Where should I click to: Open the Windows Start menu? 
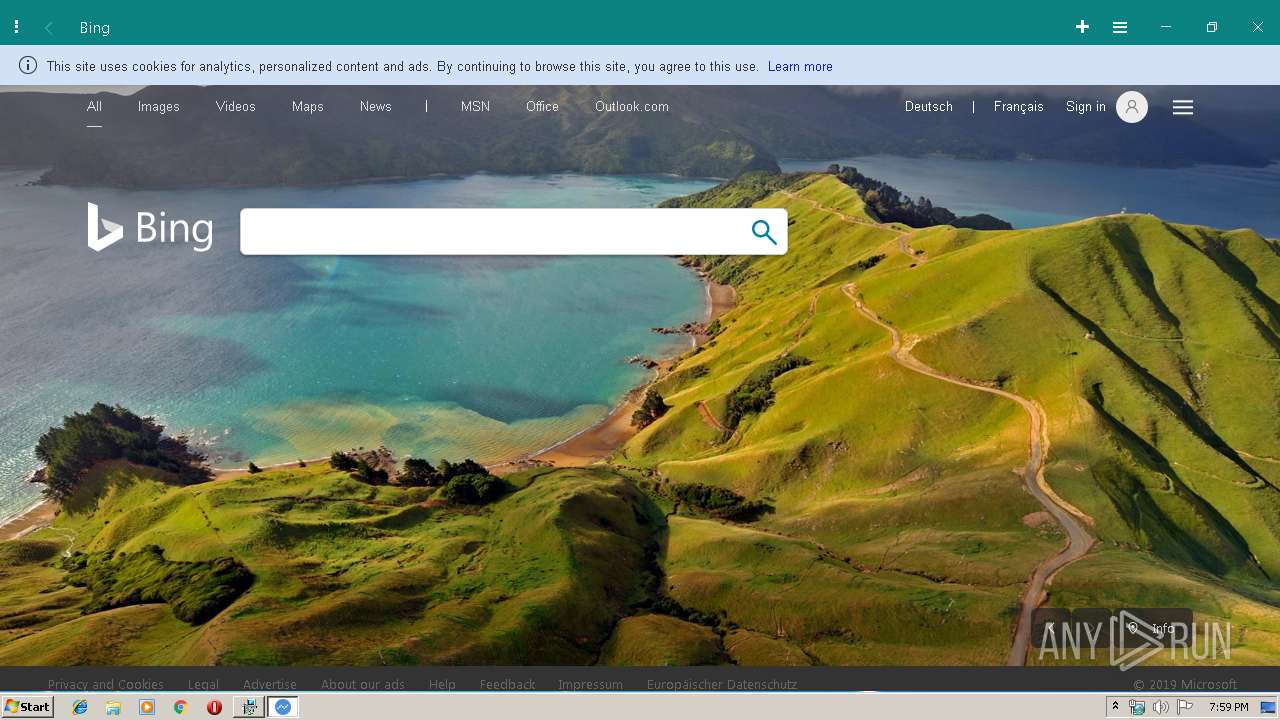point(27,707)
